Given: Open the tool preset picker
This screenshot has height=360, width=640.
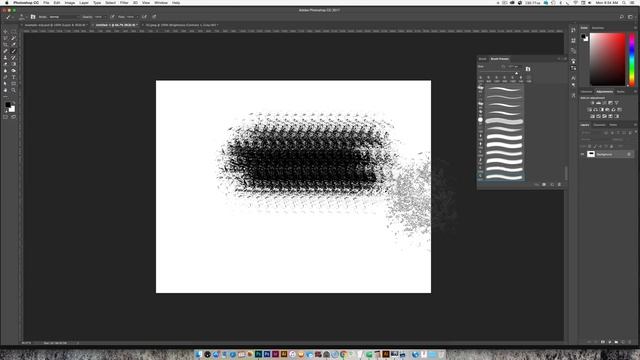Looking at the screenshot, I should (9, 17).
